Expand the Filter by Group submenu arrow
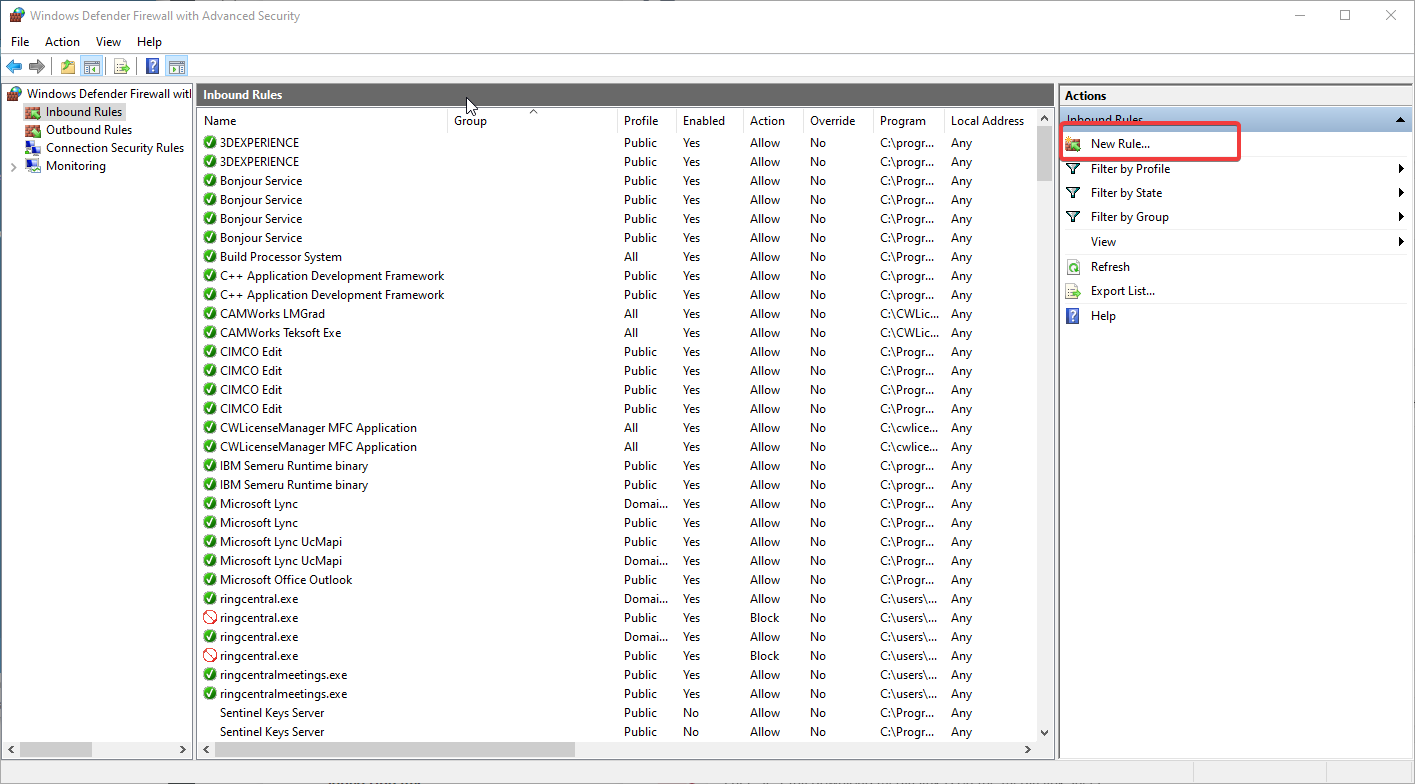 [x=1401, y=217]
